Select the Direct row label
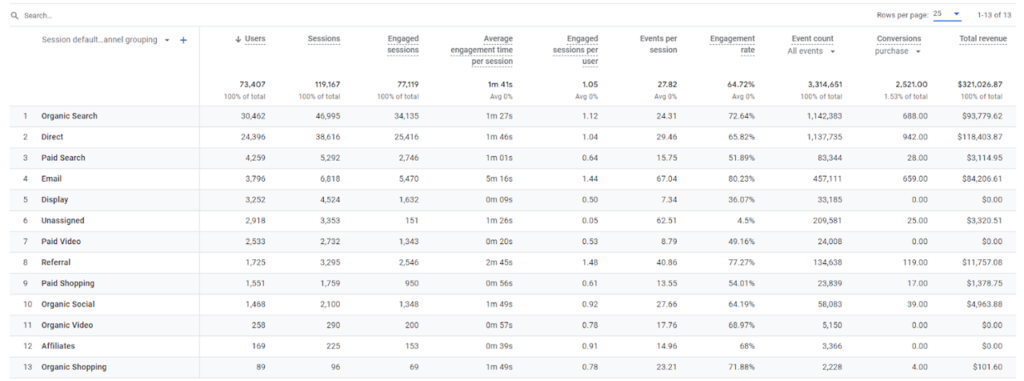This screenshot has height=381, width=1024. (x=52, y=137)
